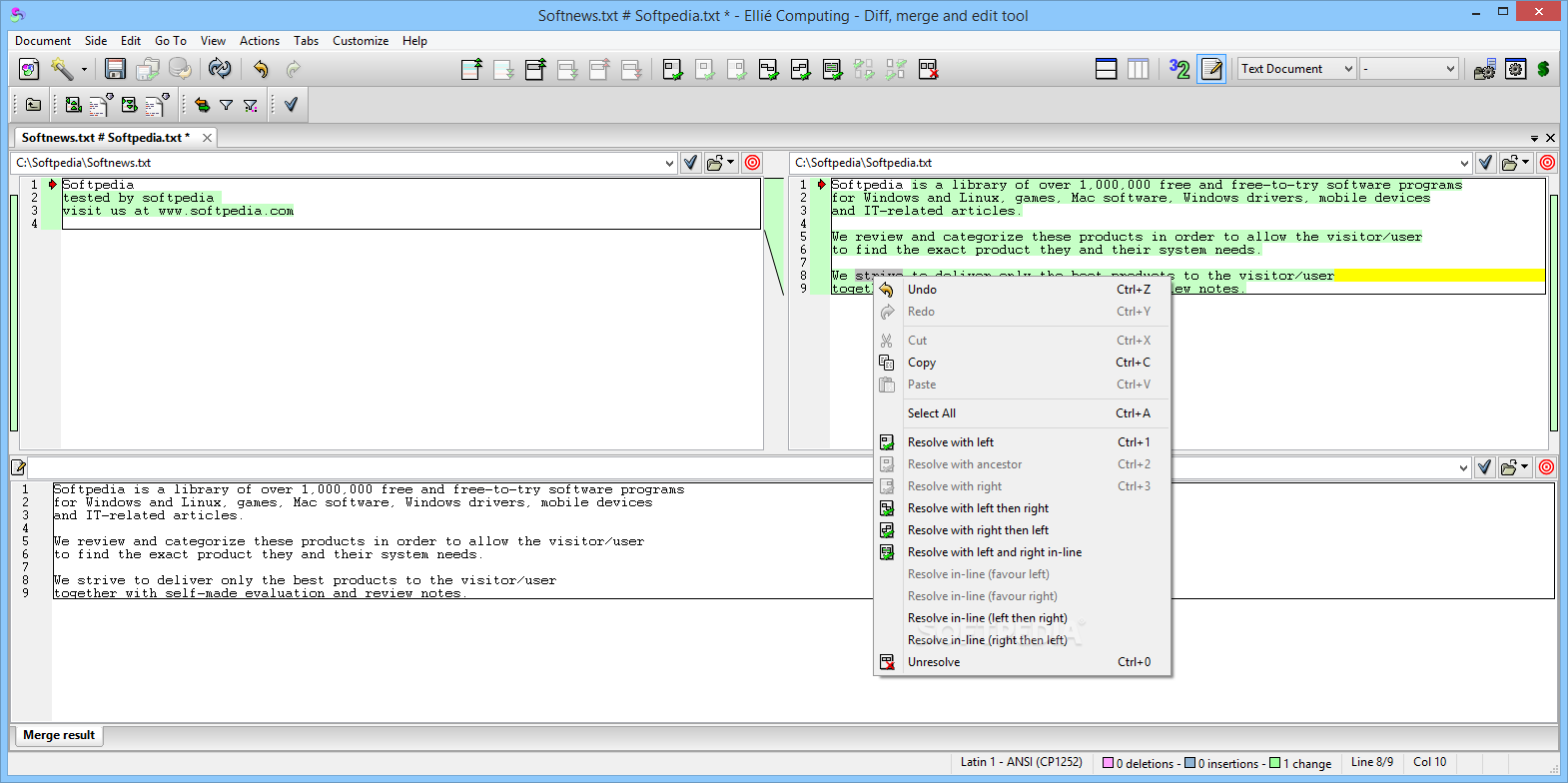Choose Unresolve from the context menu
Screen dimensions: 1568x783
point(1022,662)
